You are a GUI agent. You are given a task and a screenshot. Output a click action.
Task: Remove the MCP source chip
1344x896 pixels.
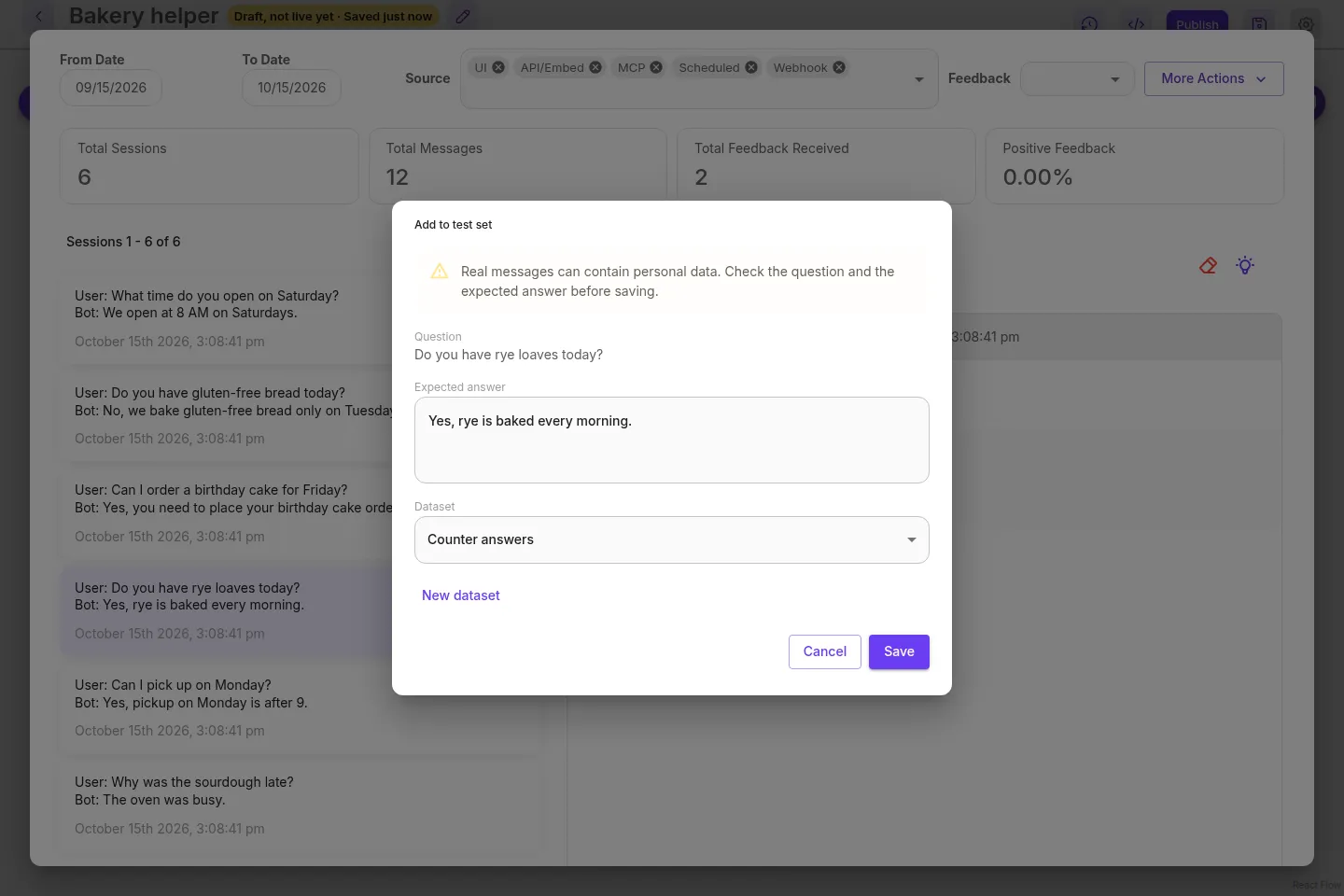[x=656, y=67]
